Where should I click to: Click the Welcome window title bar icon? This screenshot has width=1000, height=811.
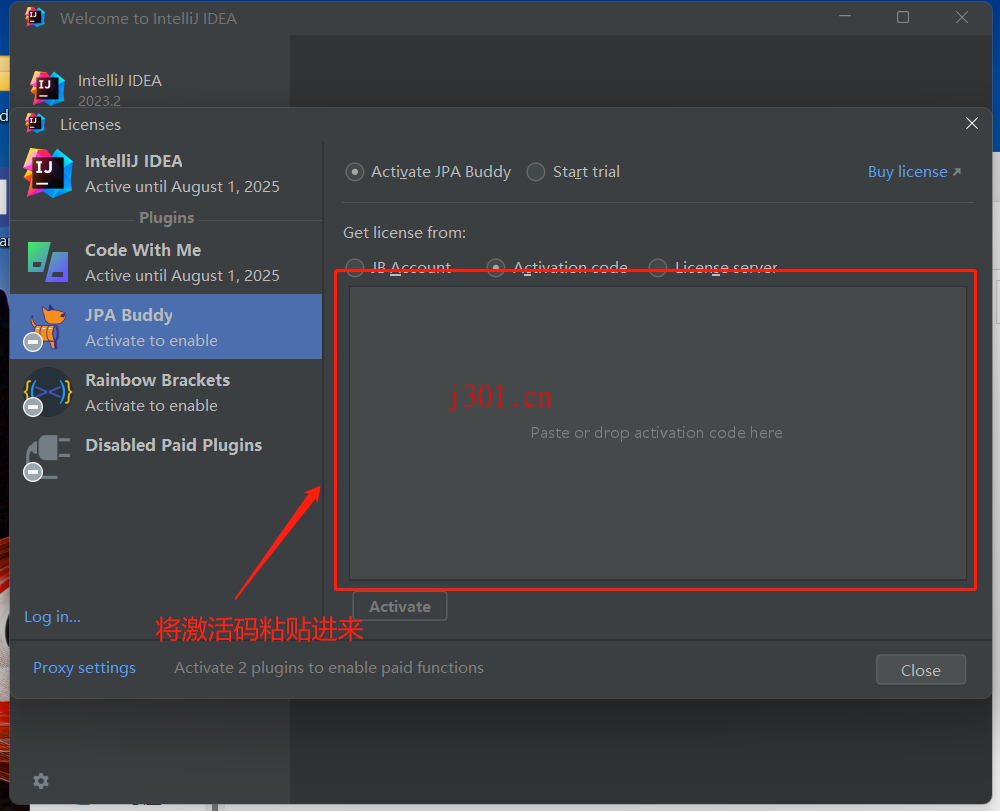tap(35, 17)
